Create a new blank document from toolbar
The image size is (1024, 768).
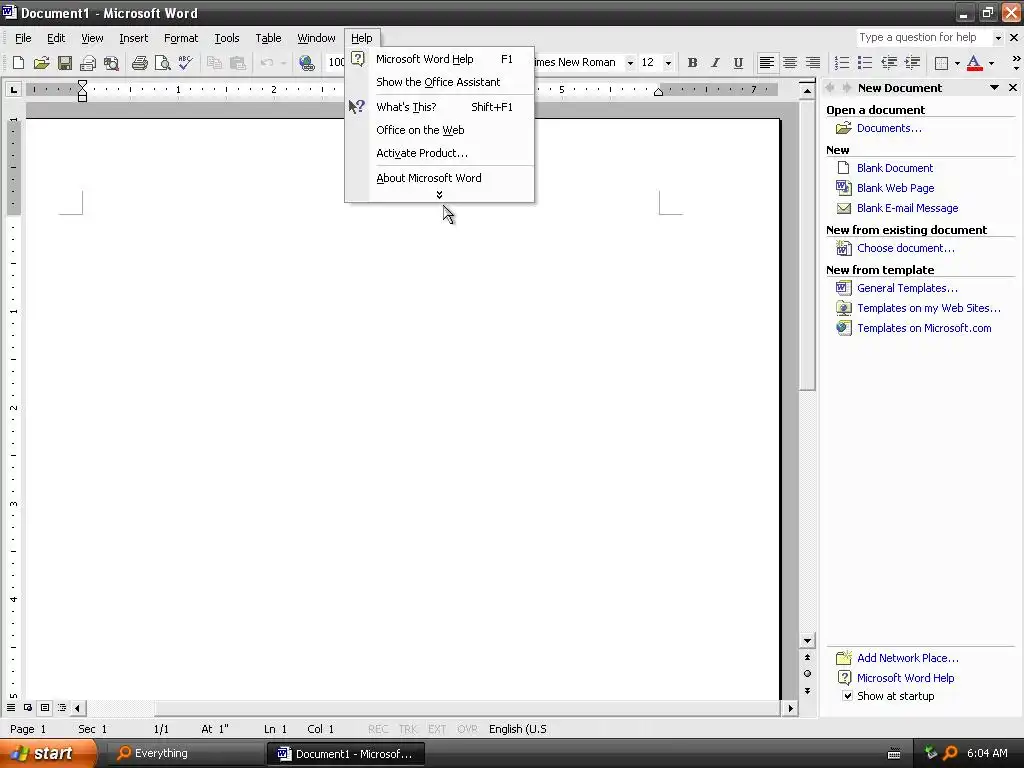(x=18, y=63)
